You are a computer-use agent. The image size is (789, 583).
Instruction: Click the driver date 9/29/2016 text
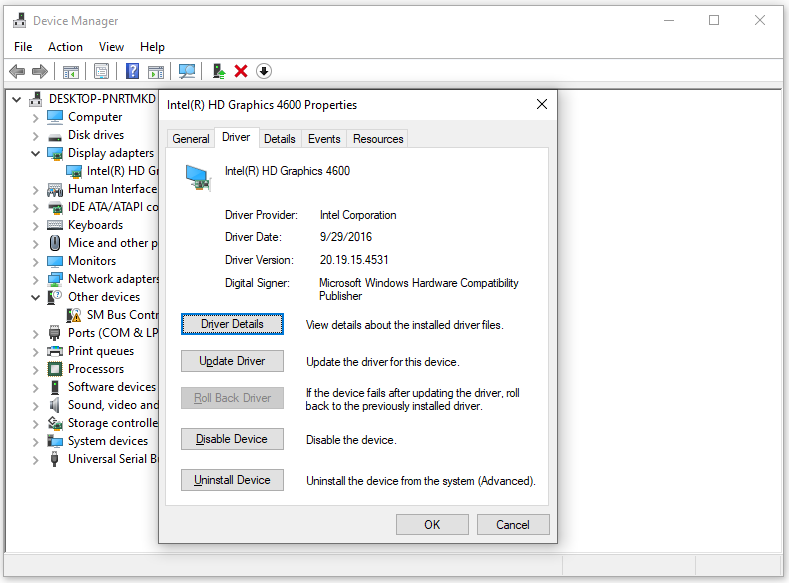(x=346, y=237)
